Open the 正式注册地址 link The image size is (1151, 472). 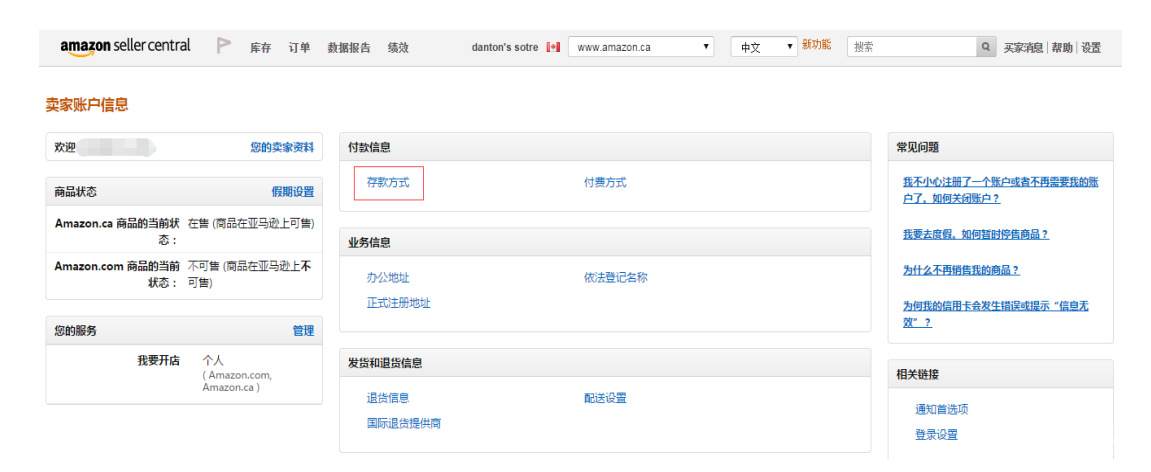point(399,302)
